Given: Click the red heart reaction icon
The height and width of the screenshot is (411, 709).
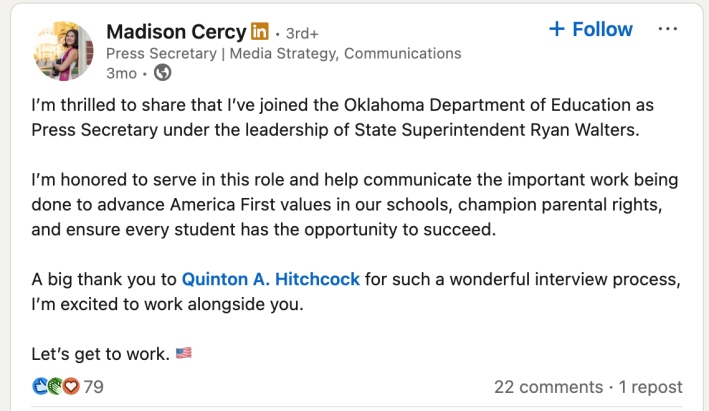Looking at the screenshot, I should coord(70,386).
